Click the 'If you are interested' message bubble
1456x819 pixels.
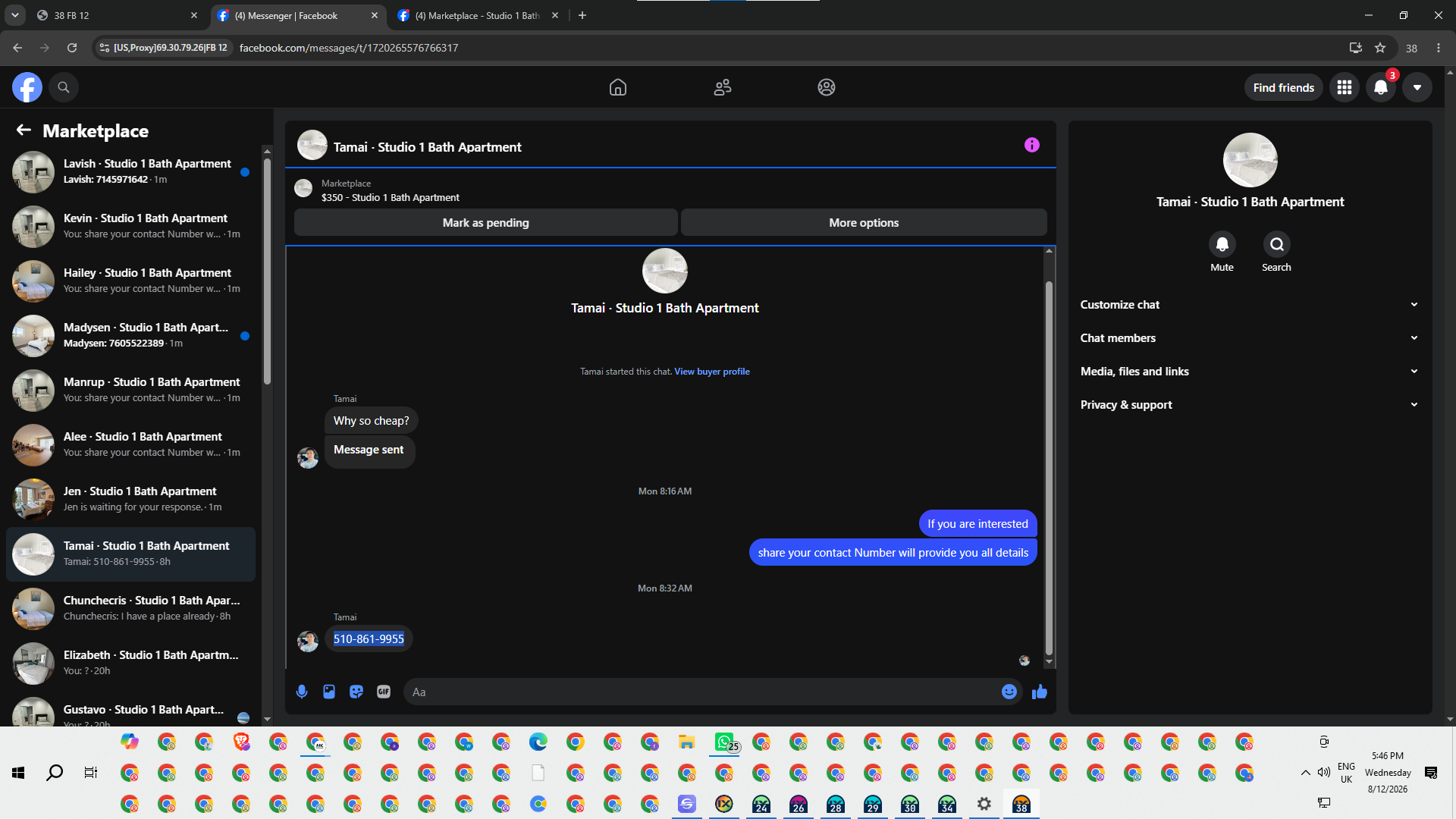click(x=977, y=524)
